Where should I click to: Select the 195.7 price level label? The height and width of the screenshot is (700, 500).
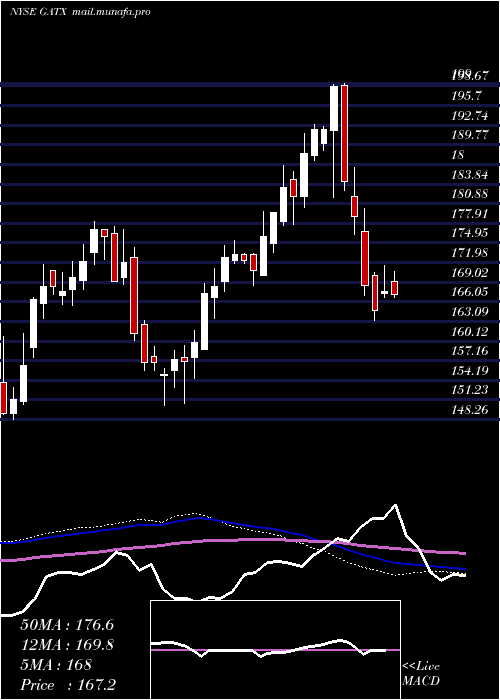(466, 96)
